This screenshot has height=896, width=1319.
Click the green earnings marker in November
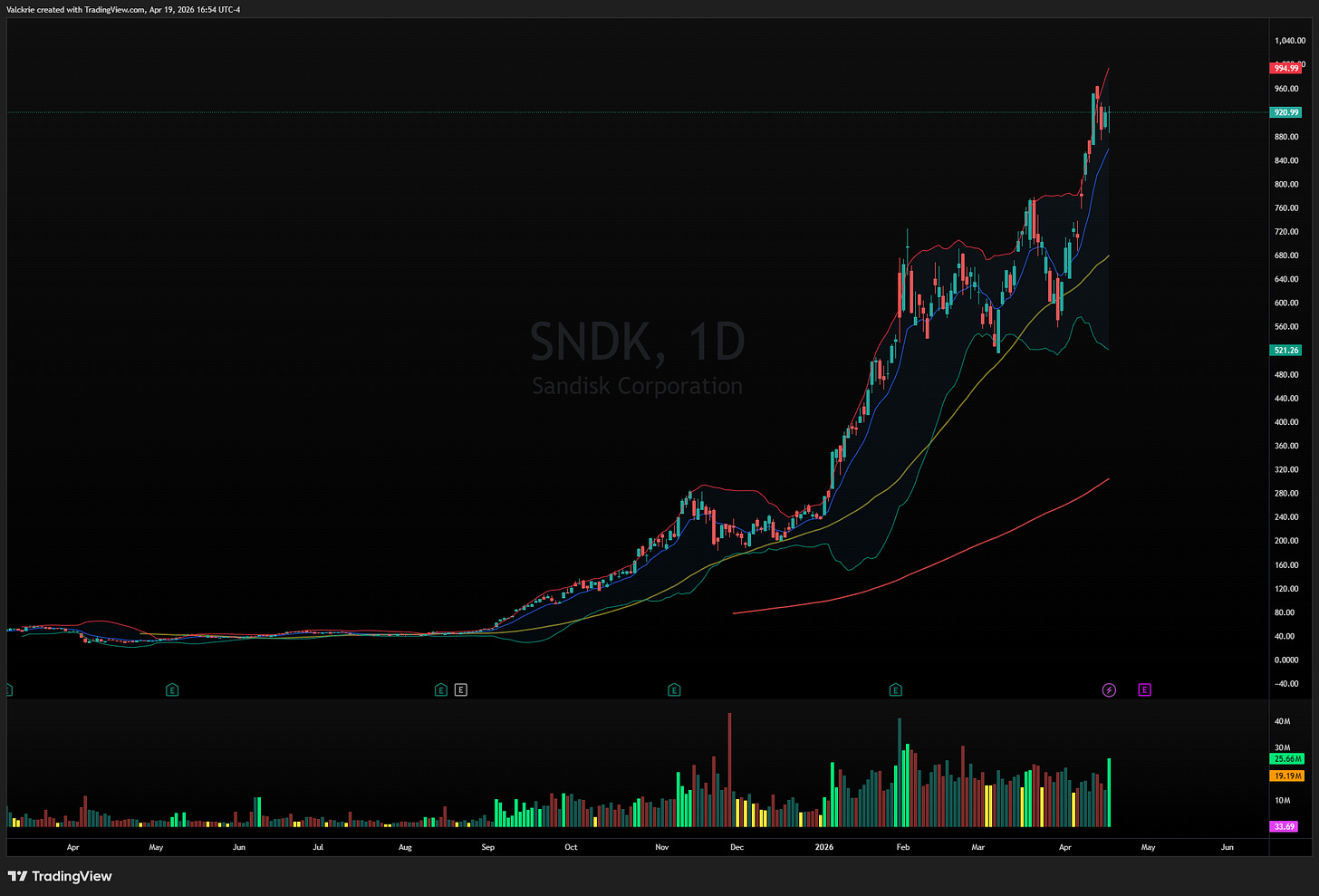pyautogui.click(x=674, y=690)
